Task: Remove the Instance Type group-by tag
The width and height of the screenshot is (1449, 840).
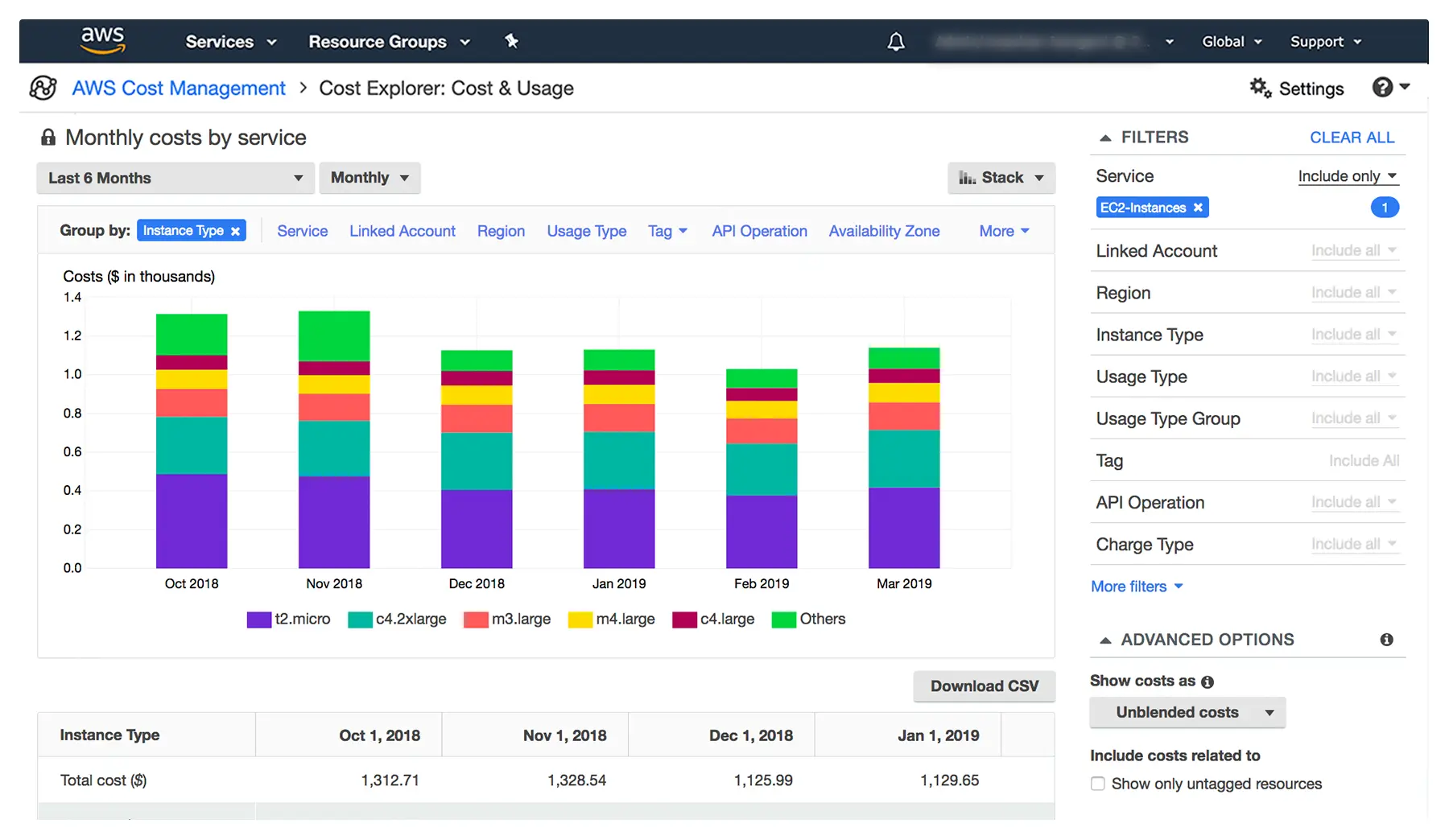Action: coord(235,232)
